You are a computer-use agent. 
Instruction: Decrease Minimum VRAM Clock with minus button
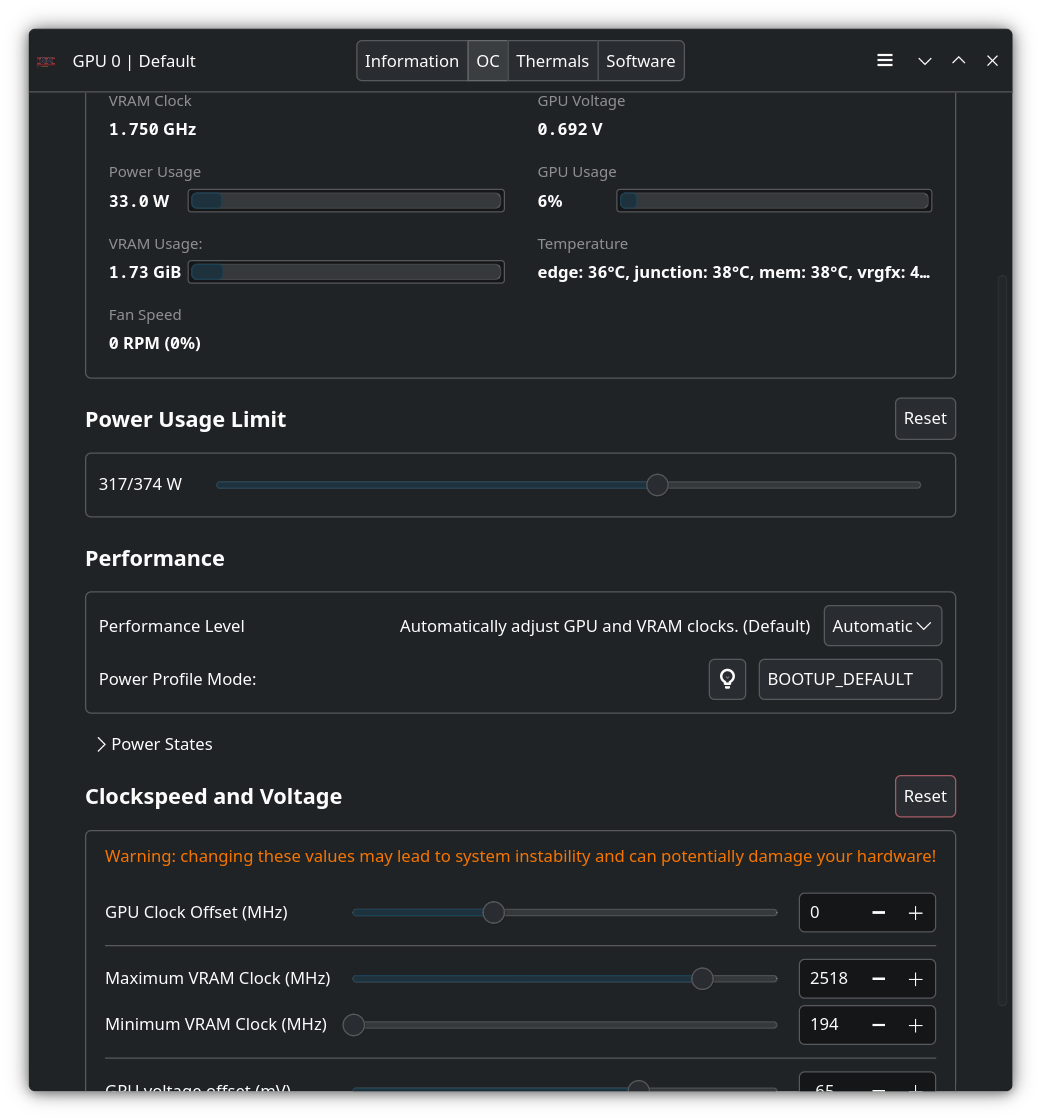[x=878, y=1024]
